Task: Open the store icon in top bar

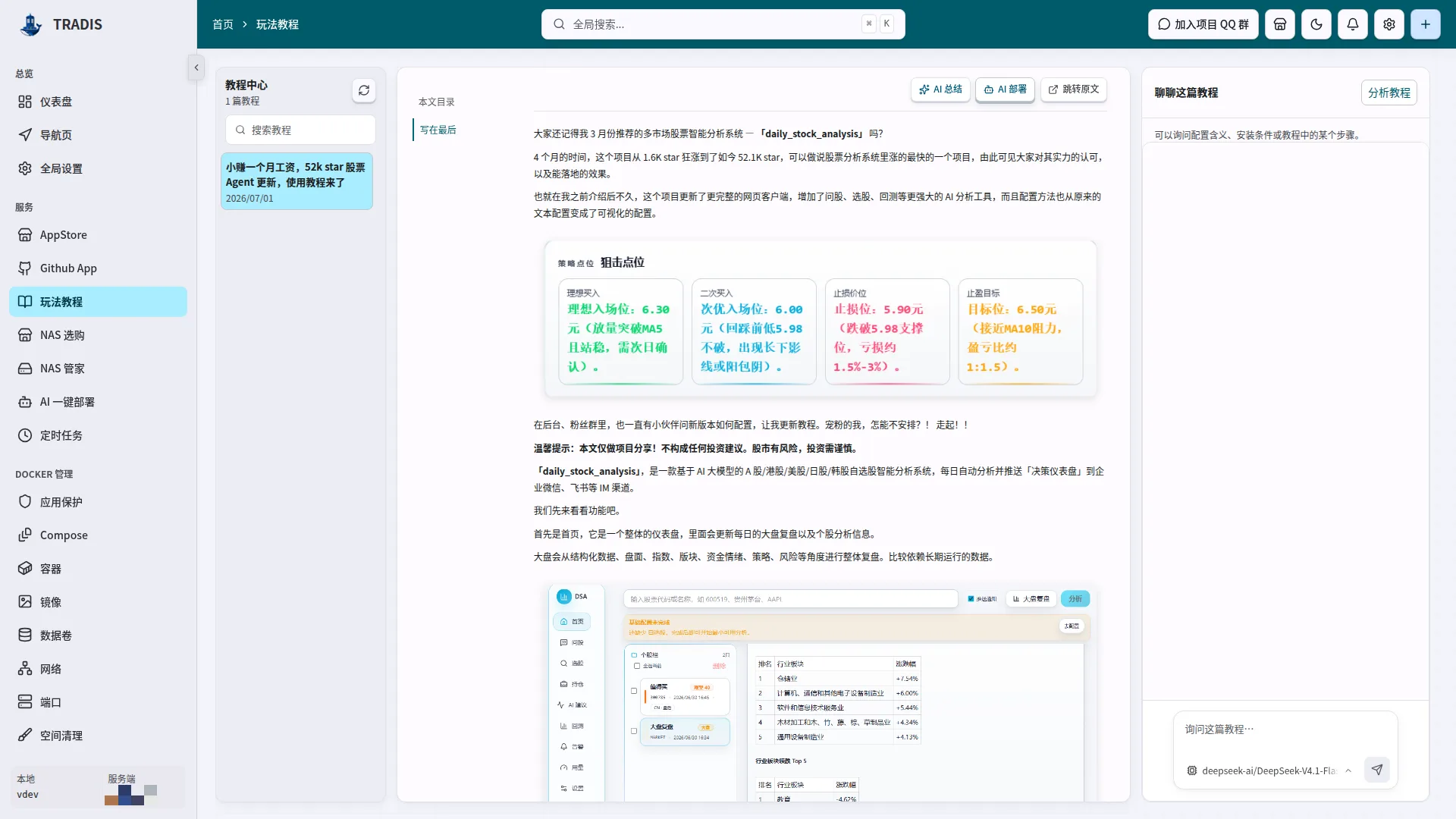Action: [1280, 24]
